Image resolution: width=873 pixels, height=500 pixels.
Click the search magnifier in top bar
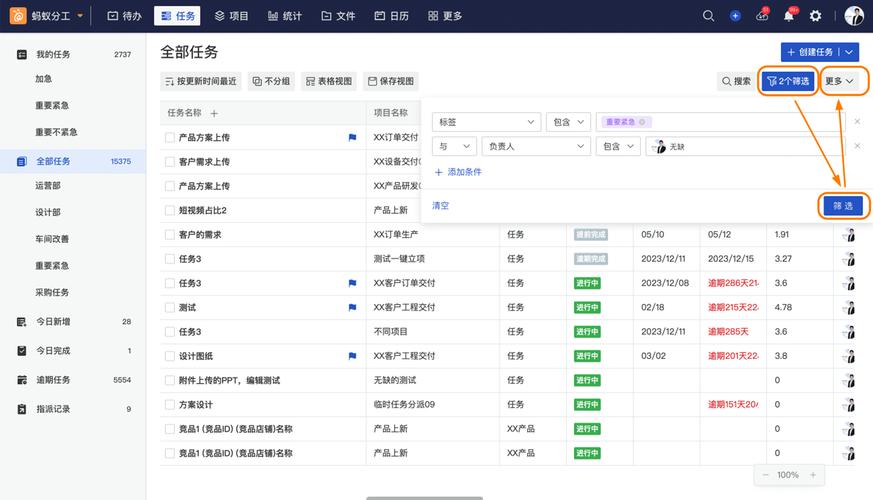pyautogui.click(x=709, y=16)
